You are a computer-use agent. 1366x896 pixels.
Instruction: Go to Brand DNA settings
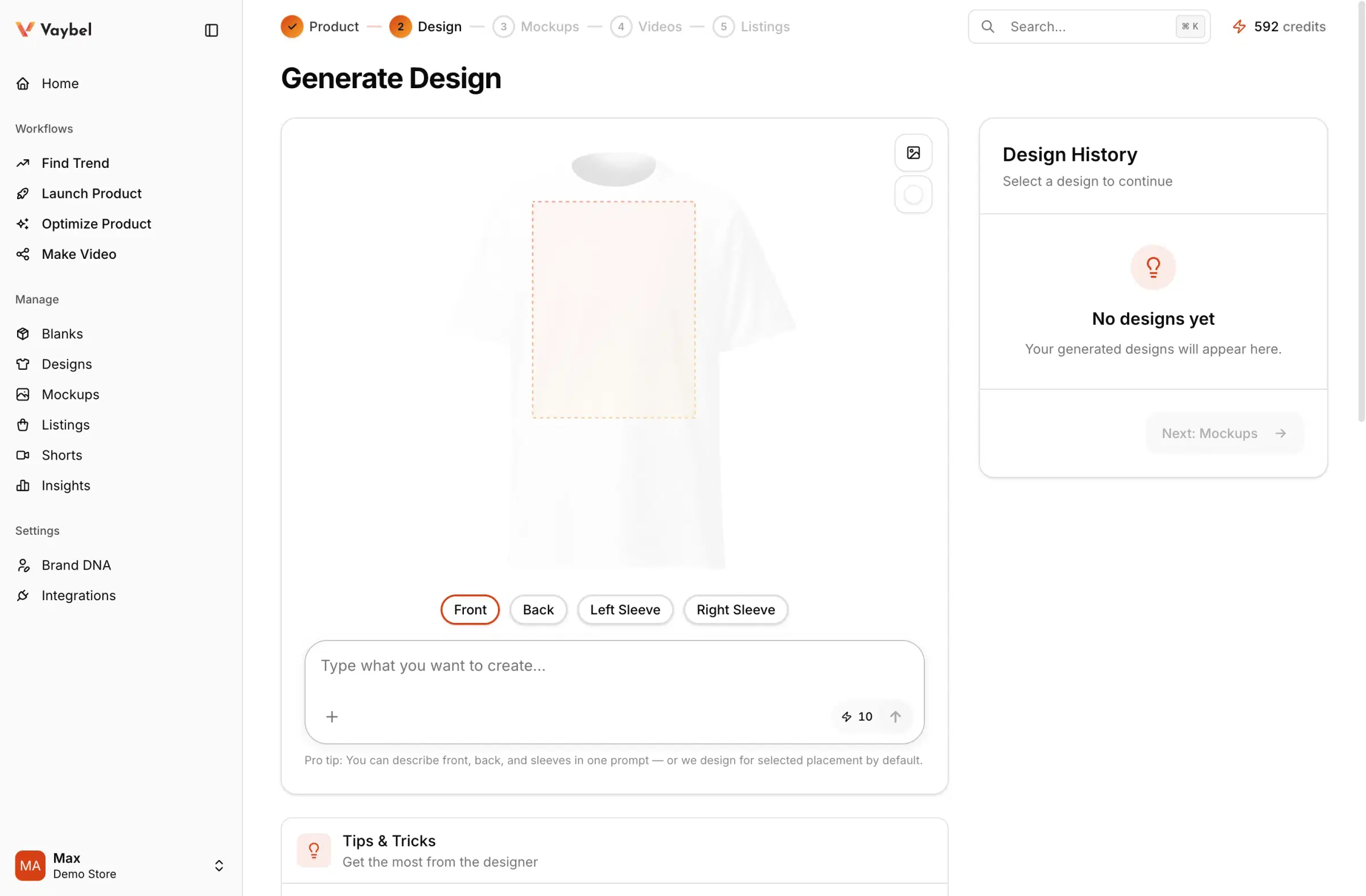[76, 565]
